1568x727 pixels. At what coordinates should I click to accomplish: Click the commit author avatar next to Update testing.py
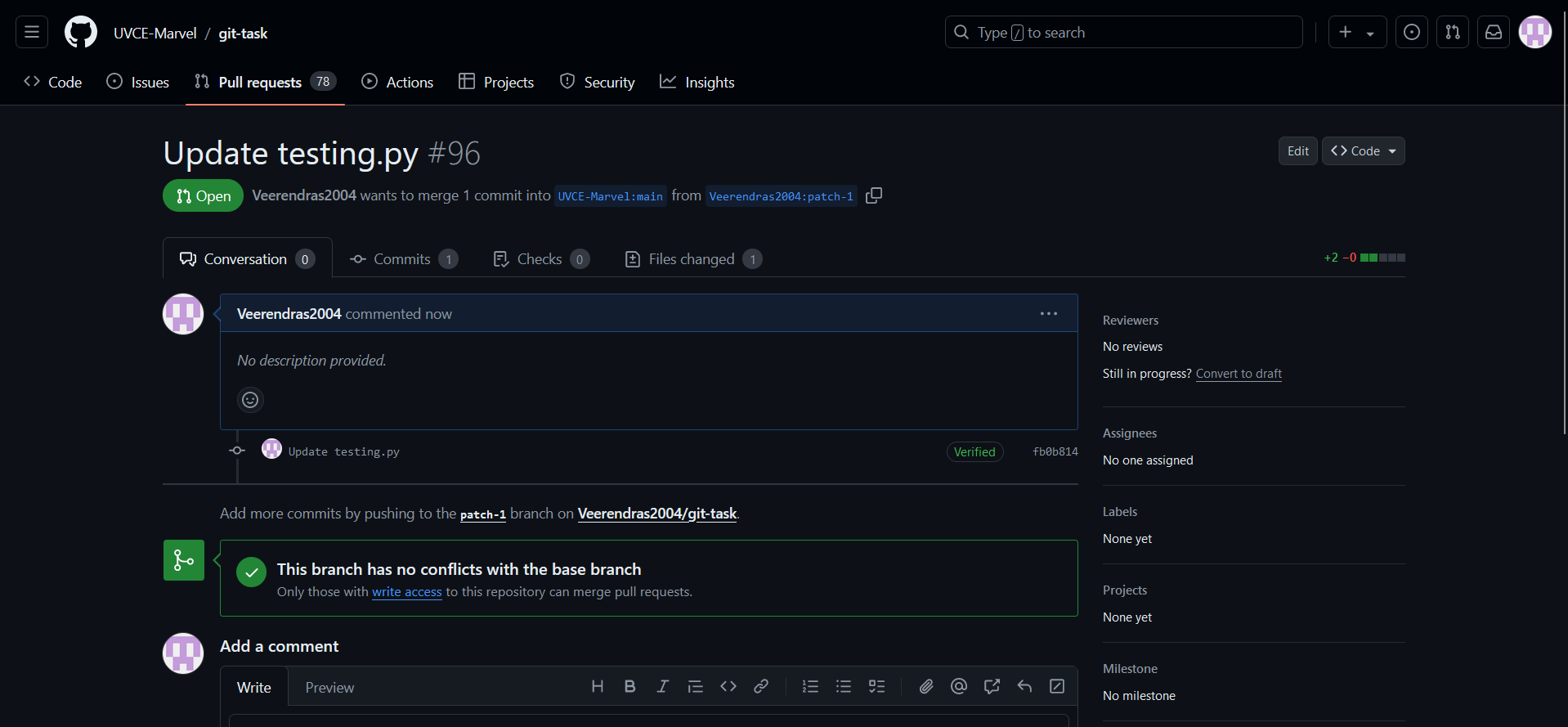(271, 449)
